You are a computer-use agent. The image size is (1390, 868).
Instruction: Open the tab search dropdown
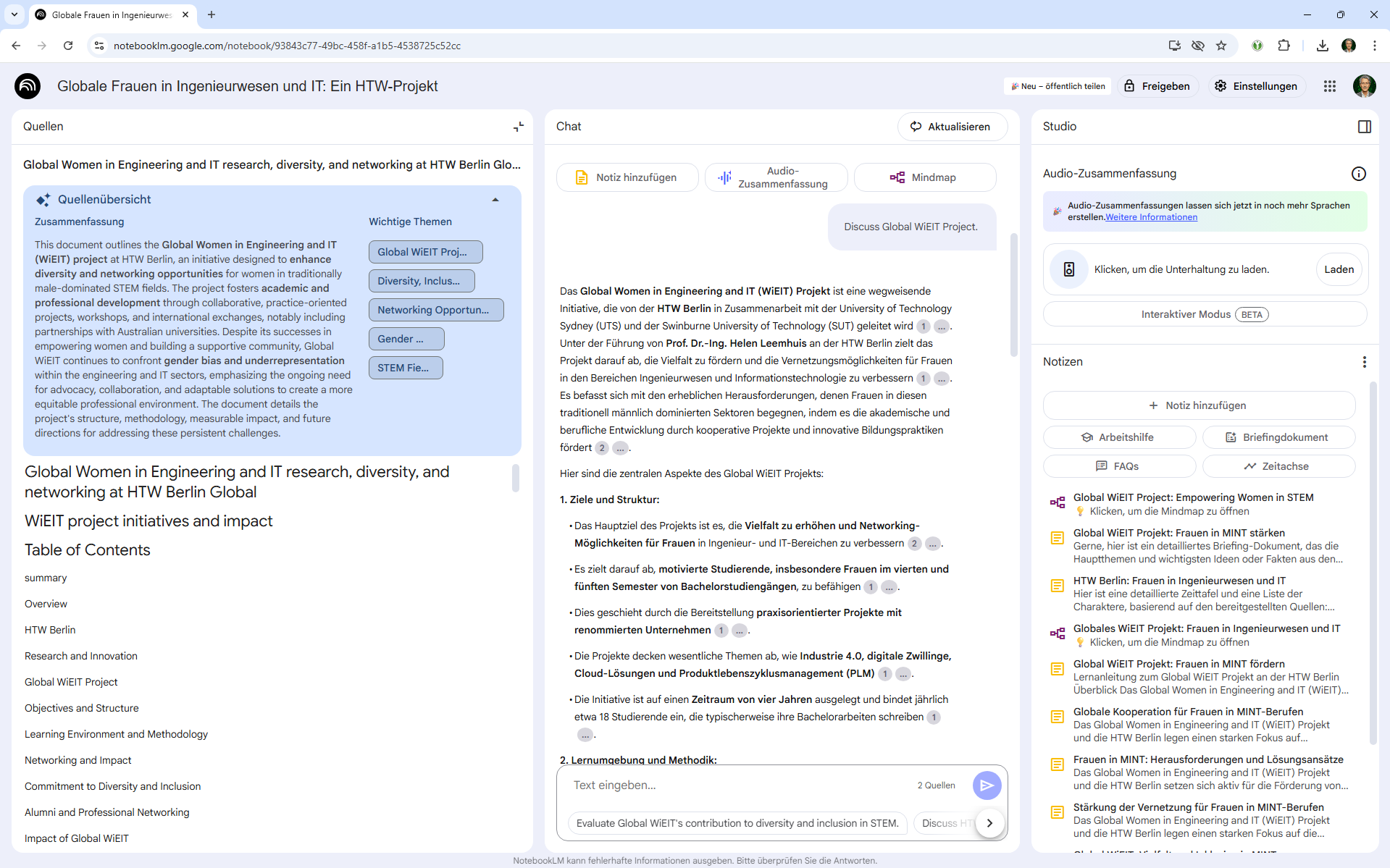click(14, 14)
